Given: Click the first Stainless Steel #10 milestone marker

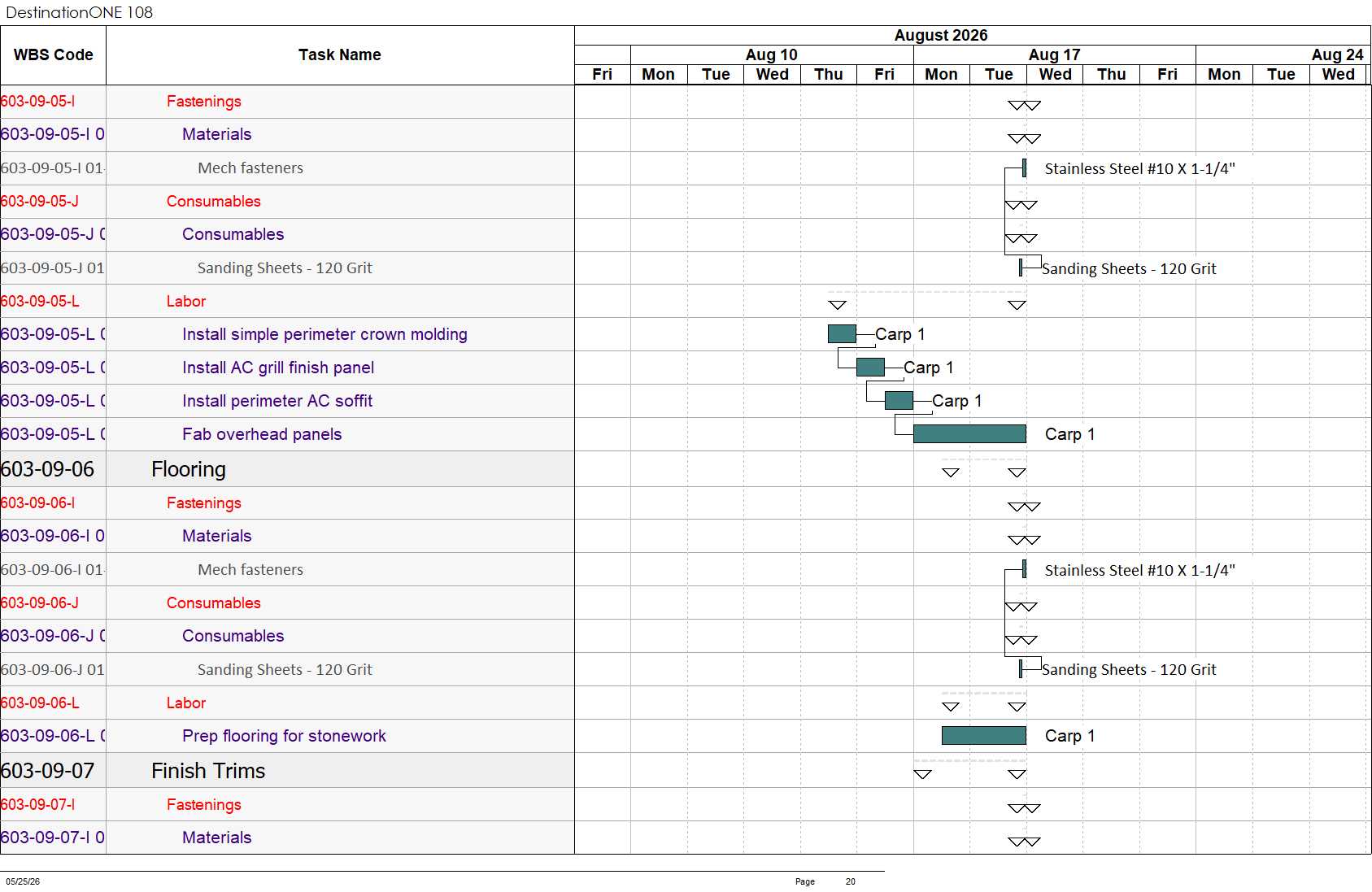Looking at the screenshot, I should click(1024, 168).
